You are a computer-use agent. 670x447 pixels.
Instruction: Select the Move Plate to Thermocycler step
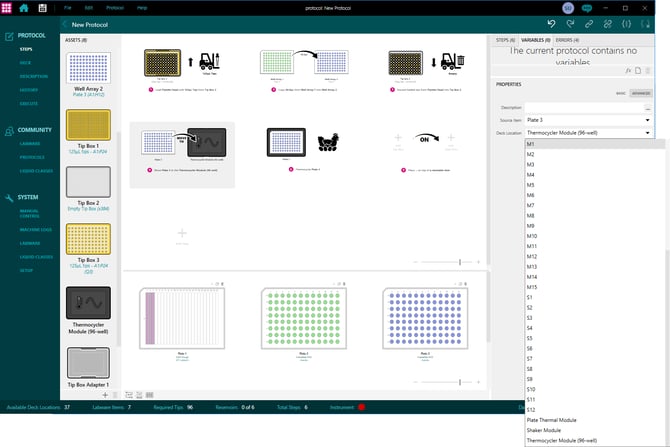182,155
